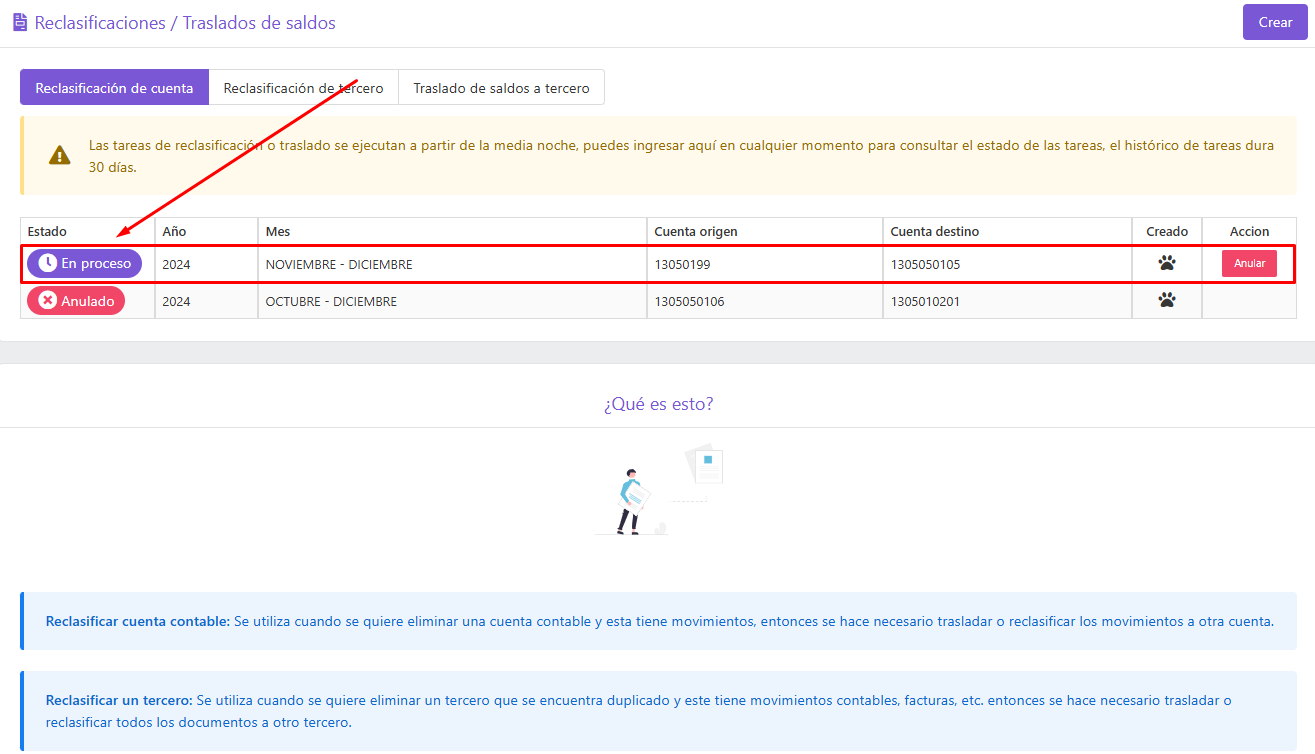Select destination account 1305010201 cell
Screen dimensions: 1315x754
point(1007,301)
